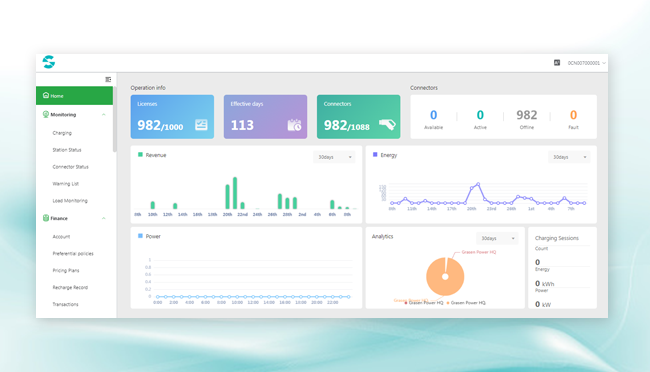Viewport: 650px width, 372px height.
Task: Open the 0CN007000001 account dropdown
Action: [587, 63]
